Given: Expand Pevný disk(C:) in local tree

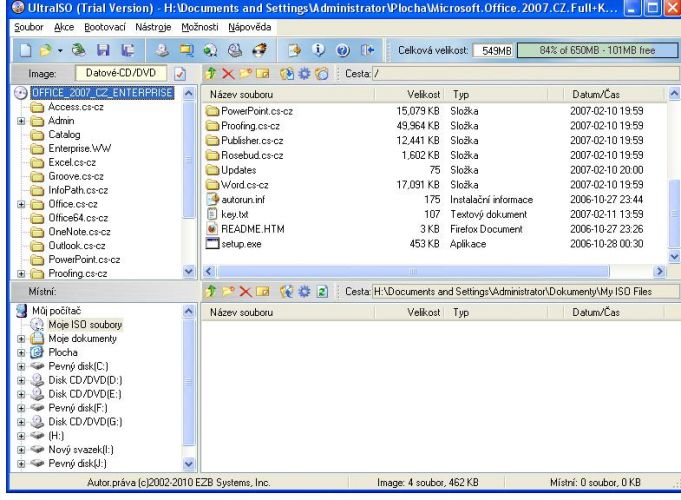Looking at the screenshot, I should click(21, 366).
